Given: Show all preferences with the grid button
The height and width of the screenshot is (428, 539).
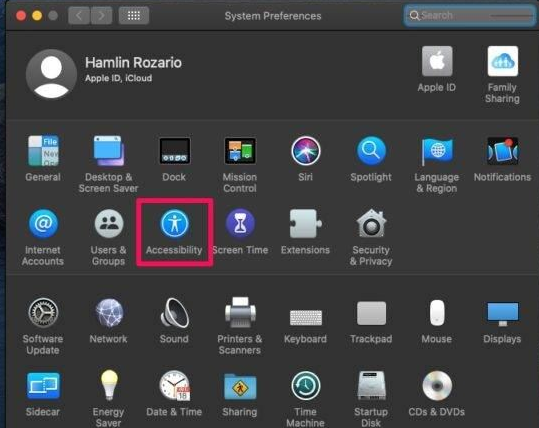Looking at the screenshot, I should pyautogui.click(x=134, y=15).
